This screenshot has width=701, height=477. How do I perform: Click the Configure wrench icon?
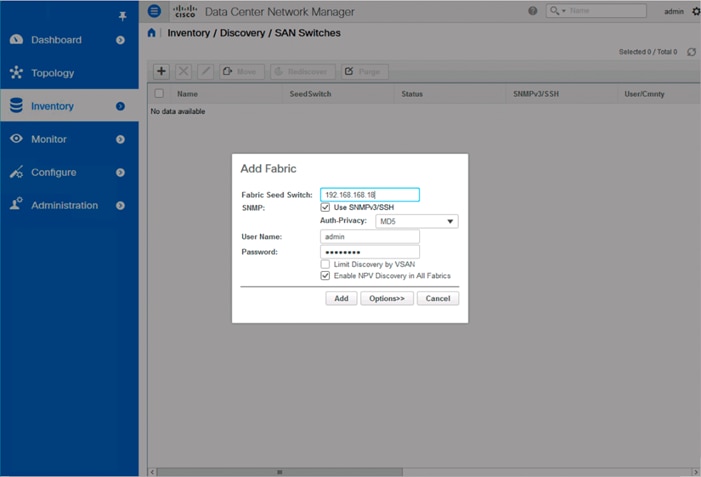coord(16,172)
